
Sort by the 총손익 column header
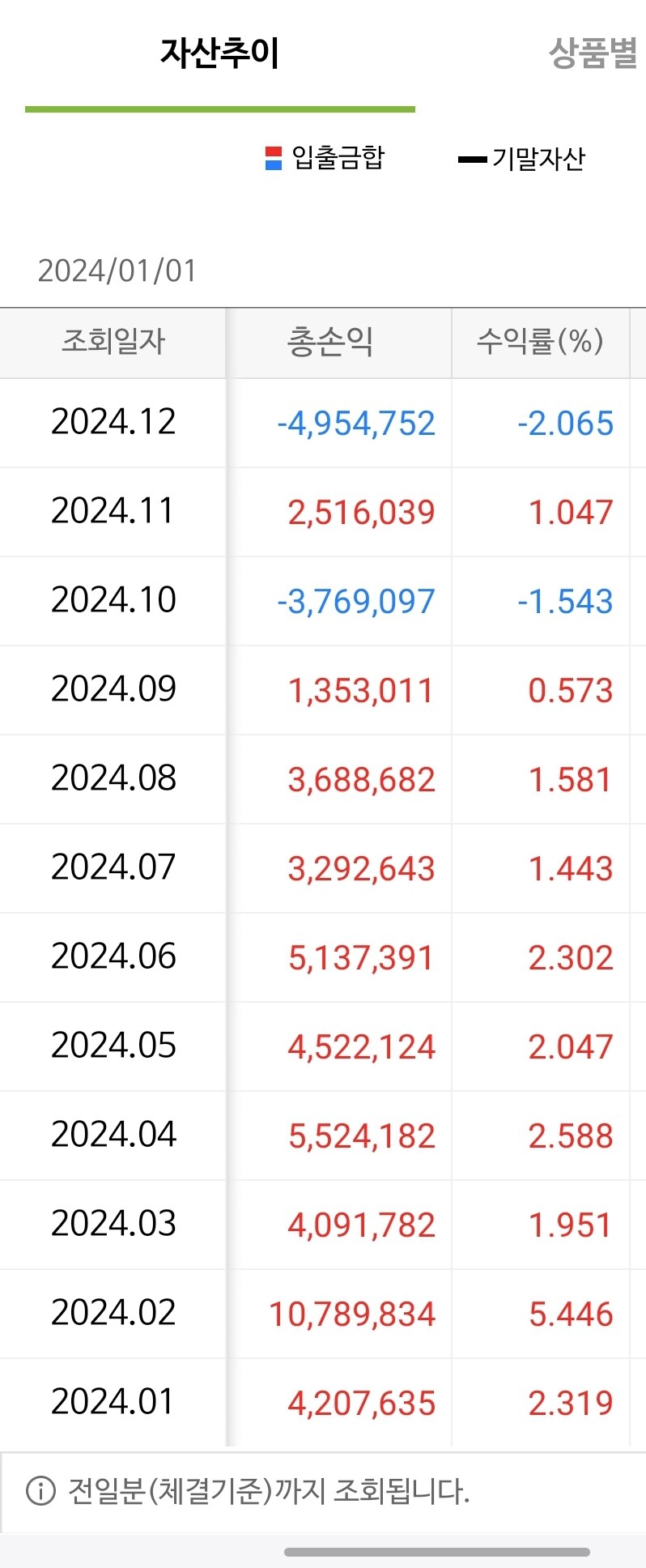(330, 342)
